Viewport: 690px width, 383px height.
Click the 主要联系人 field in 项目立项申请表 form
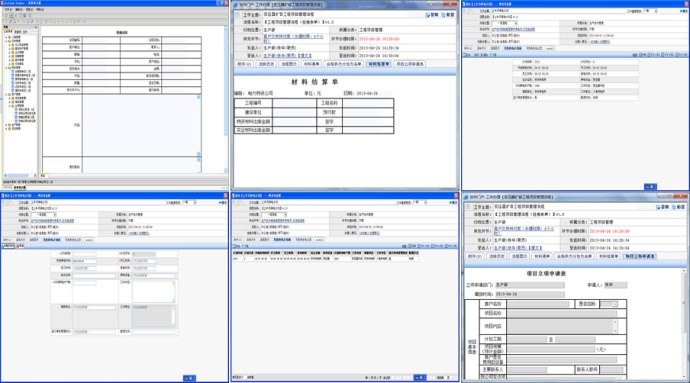coord(527,370)
